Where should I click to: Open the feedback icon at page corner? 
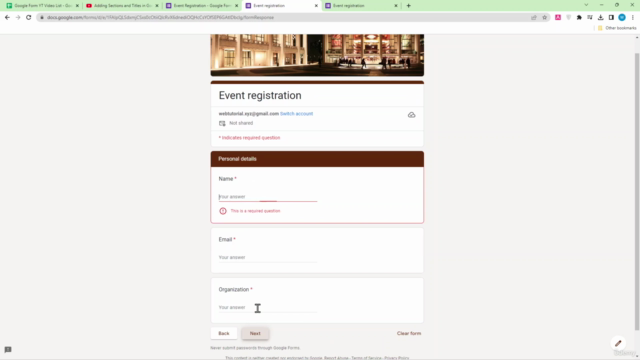point(8,350)
